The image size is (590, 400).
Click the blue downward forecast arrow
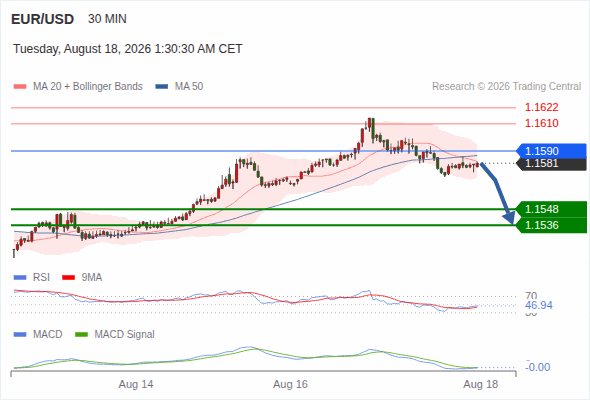(497, 193)
